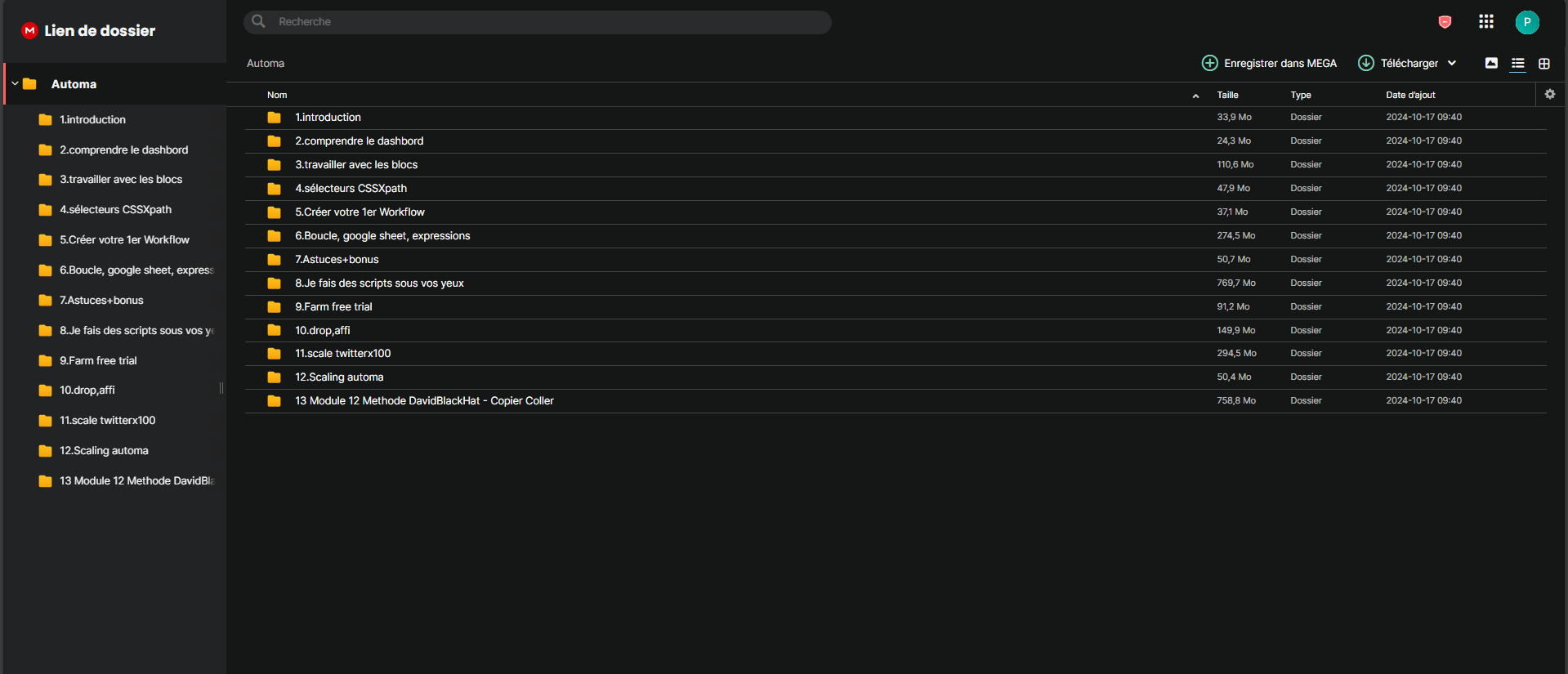1568x674 pixels.
Task: Sort the list by Taille column
Action: [x=1227, y=95]
